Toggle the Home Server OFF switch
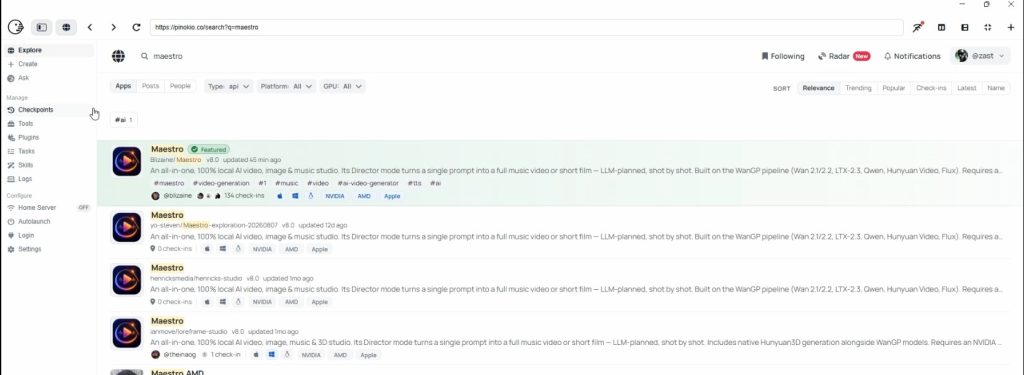Image resolution: width=1024 pixels, height=375 pixels. coord(84,208)
